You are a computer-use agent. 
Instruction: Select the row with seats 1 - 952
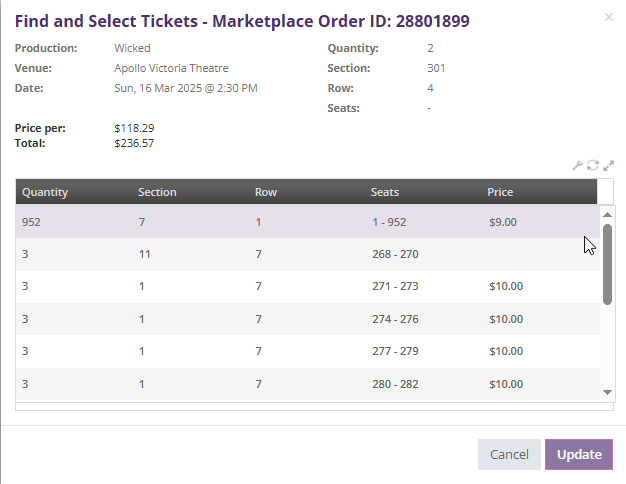pos(308,222)
